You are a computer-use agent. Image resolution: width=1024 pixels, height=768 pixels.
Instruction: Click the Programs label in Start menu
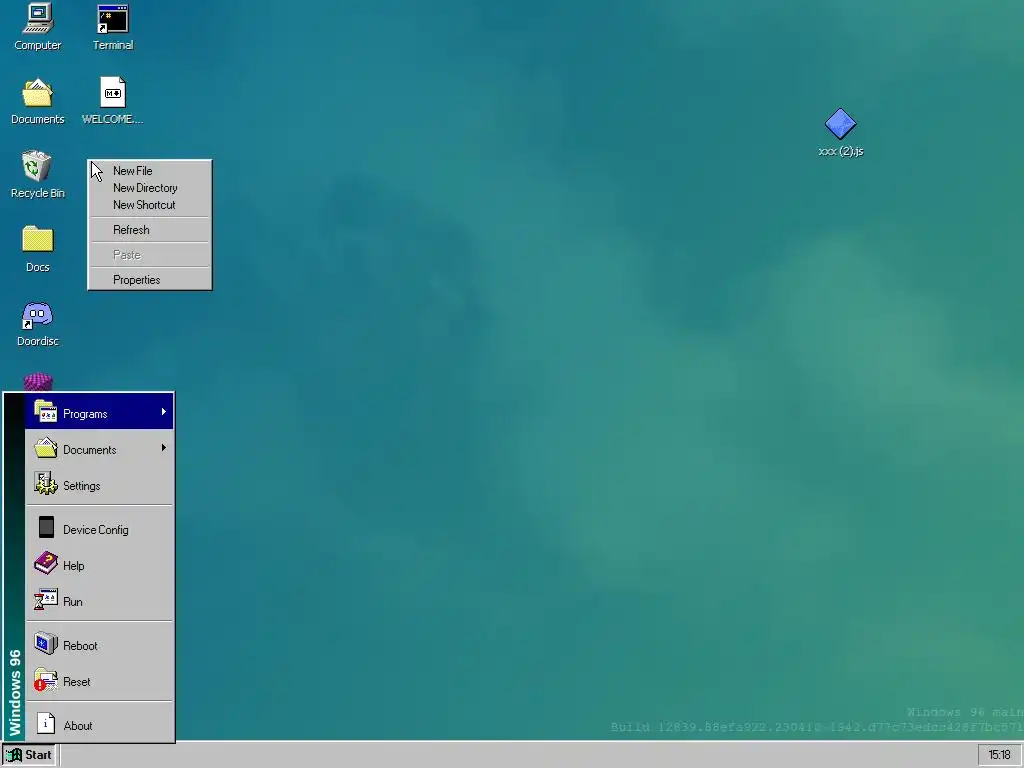(x=86, y=414)
